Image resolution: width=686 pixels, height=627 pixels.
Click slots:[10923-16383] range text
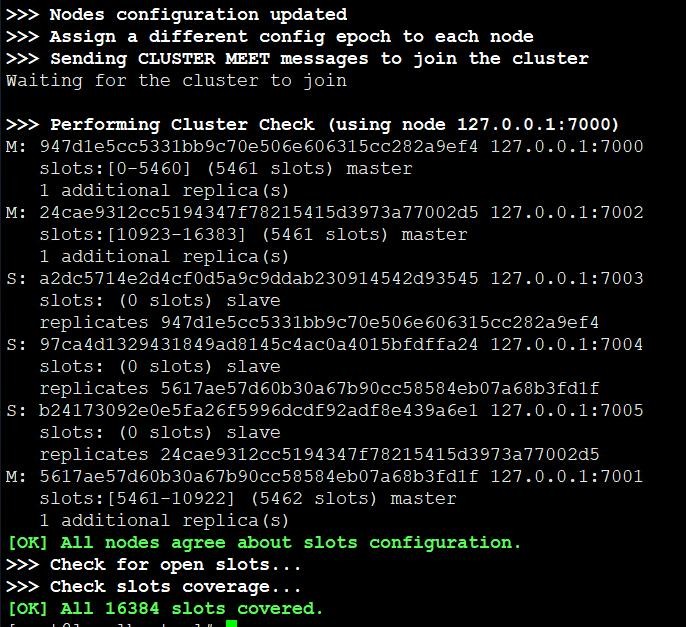tap(143, 235)
